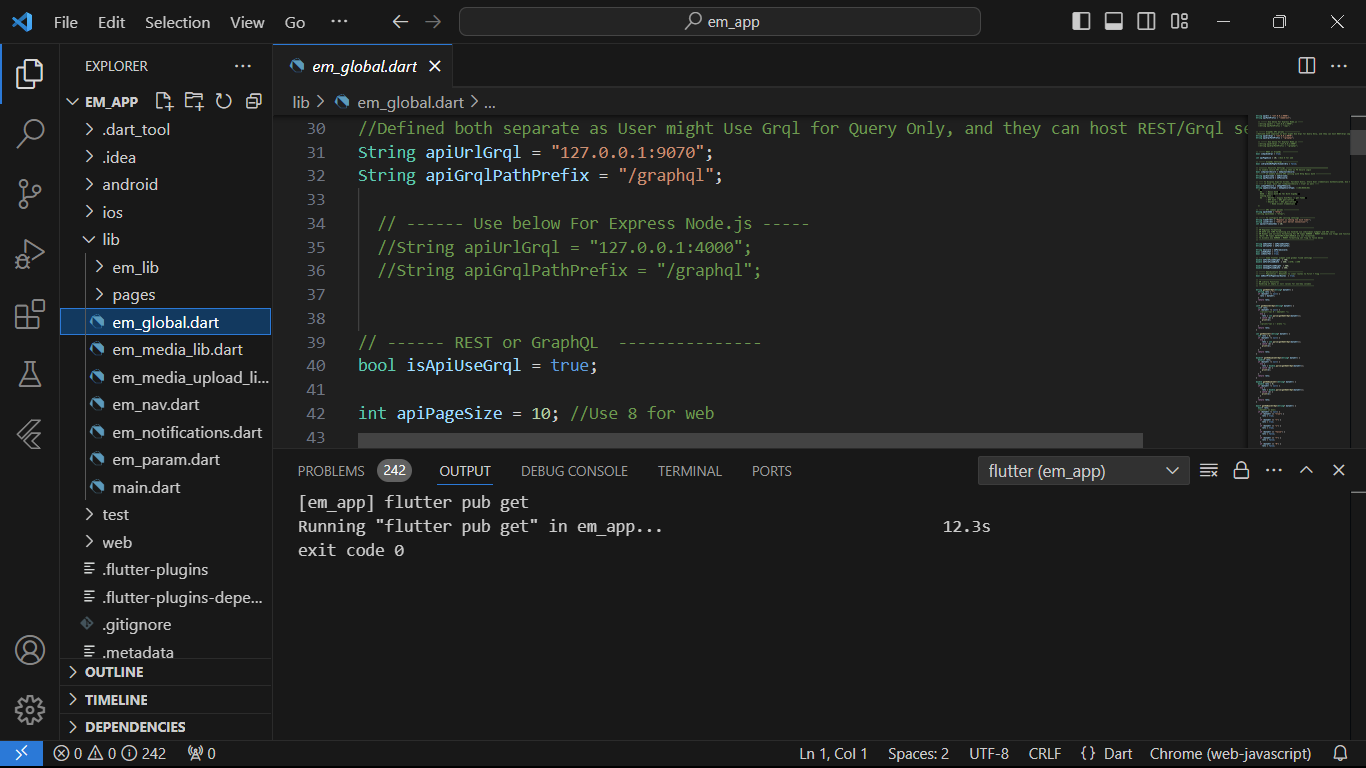The image size is (1366, 768).
Task: Toggle bottom panel visibility in title bar
Action: pos(1114,22)
